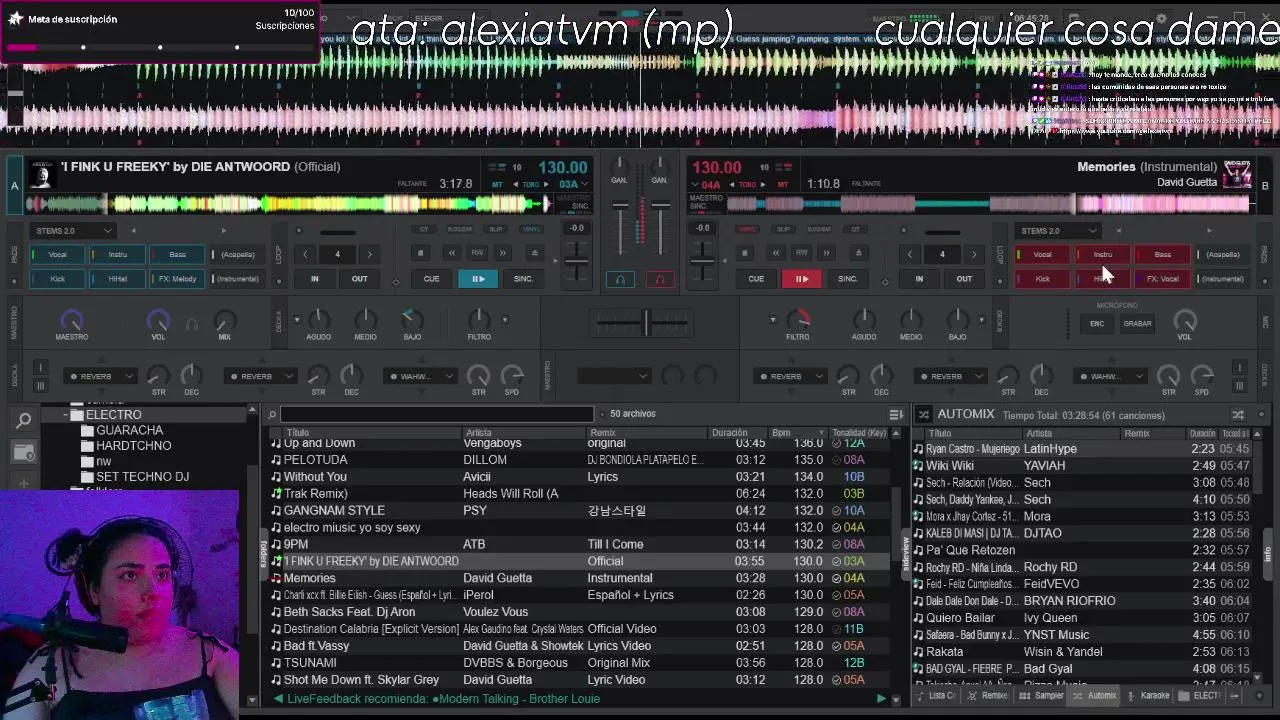Click CUE on deck B
The width and height of the screenshot is (1280, 720).
tap(756, 279)
